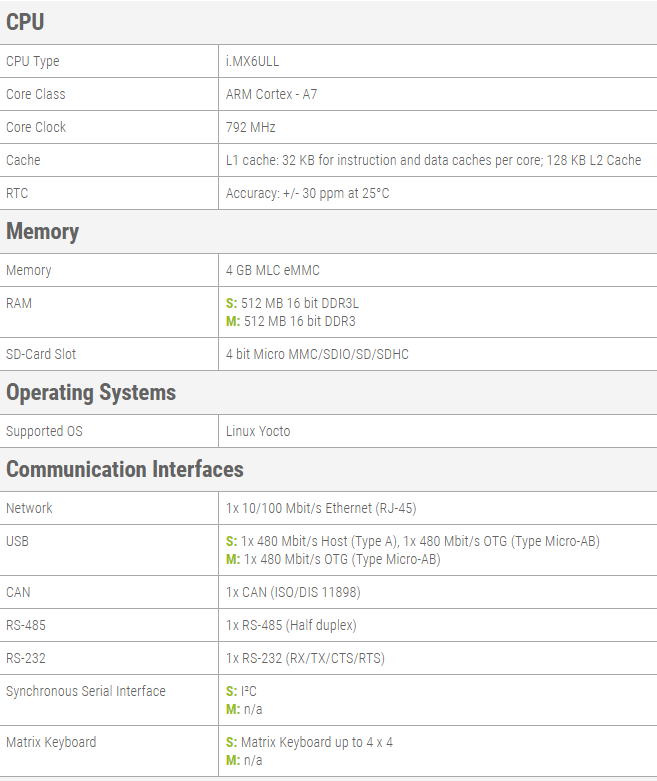The image size is (657, 781).
Task: Click the 'SD-Card Slot' label
Action: pos(41,354)
